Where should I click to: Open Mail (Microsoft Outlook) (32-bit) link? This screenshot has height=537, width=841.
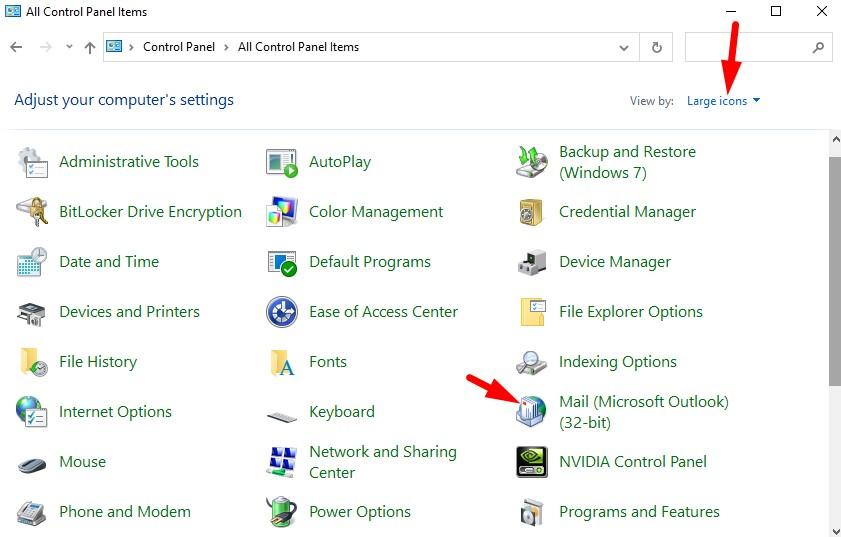tap(644, 412)
